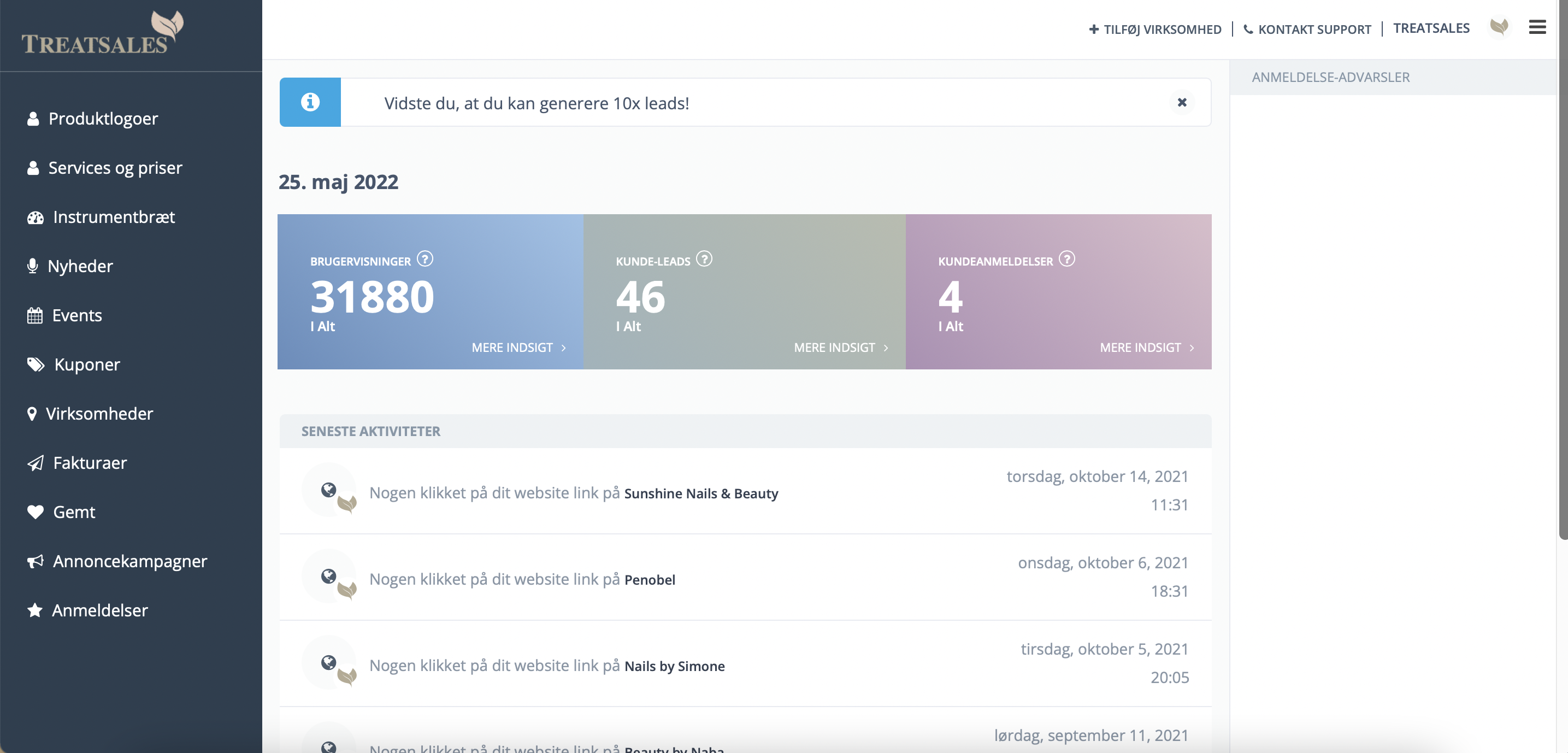
Task: Click help icon next to Kunde-leads
Action: pos(704,260)
